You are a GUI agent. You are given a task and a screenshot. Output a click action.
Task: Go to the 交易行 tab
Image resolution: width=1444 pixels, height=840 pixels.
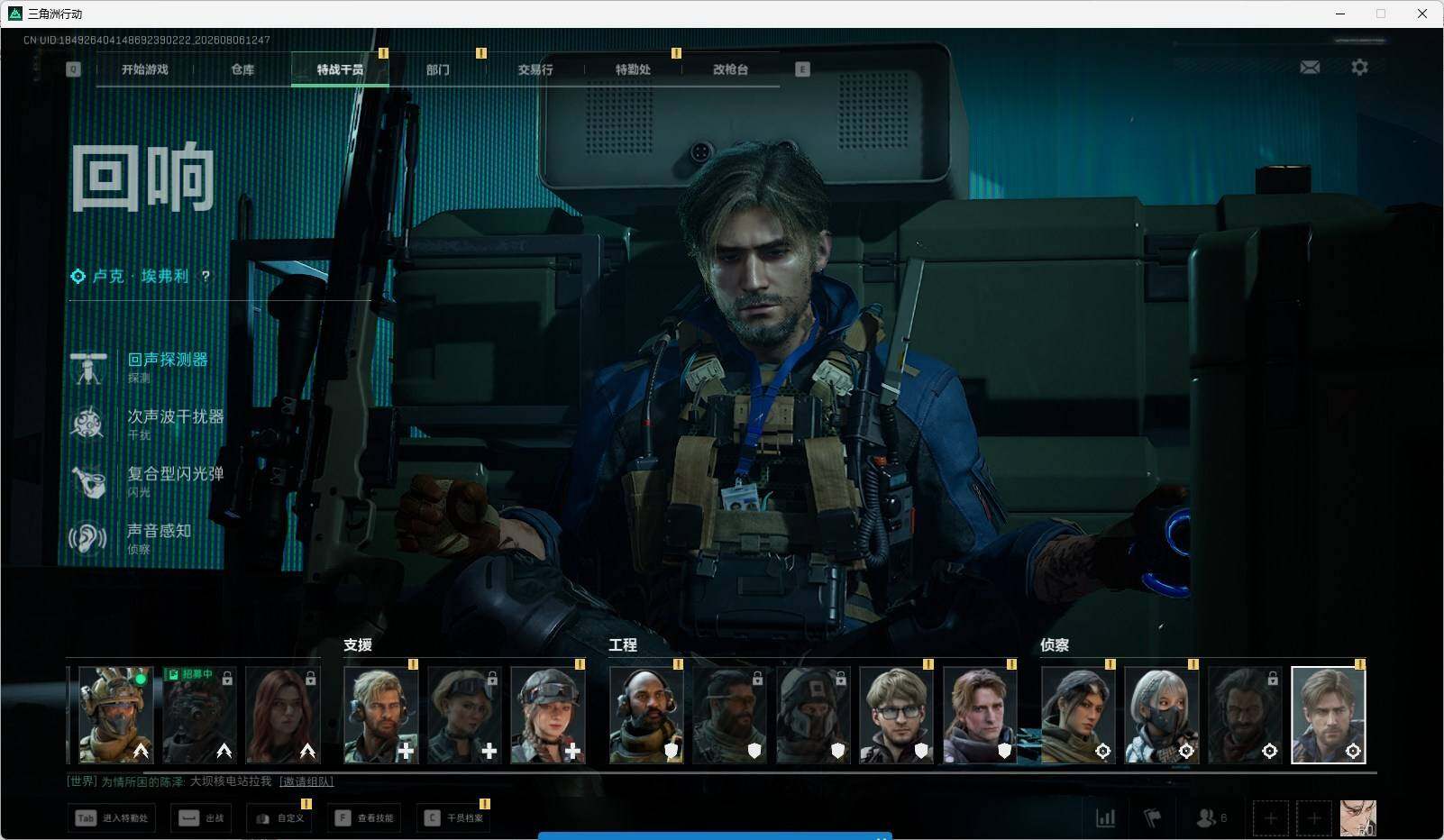535,69
